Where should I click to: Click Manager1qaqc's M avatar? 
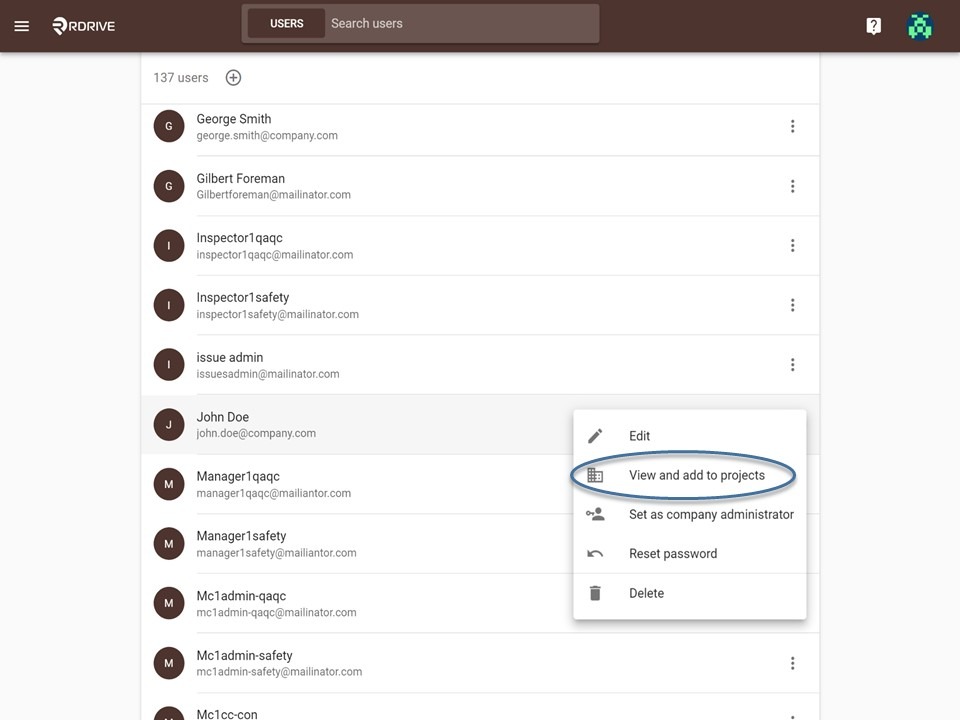(169, 484)
